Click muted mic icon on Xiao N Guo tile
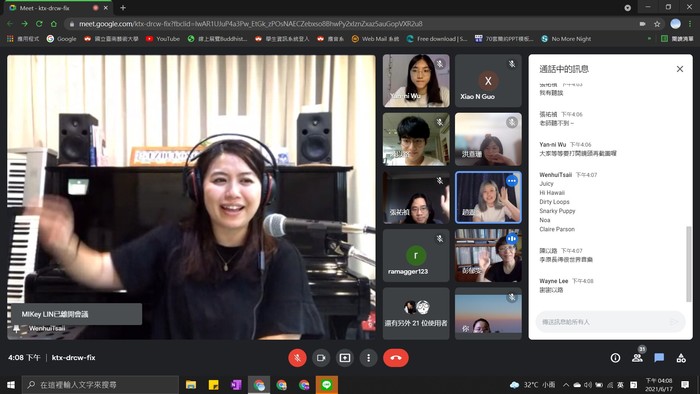Viewport: 700px width, 394px height. pyautogui.click(x=512, y=64)
